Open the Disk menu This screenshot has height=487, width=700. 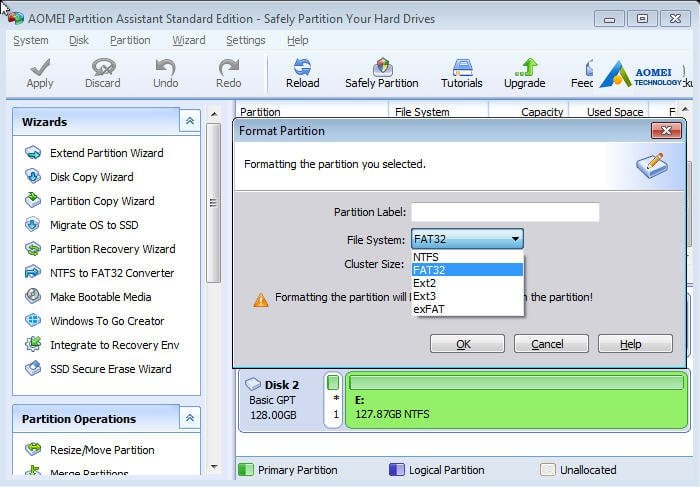pos(79,40)
